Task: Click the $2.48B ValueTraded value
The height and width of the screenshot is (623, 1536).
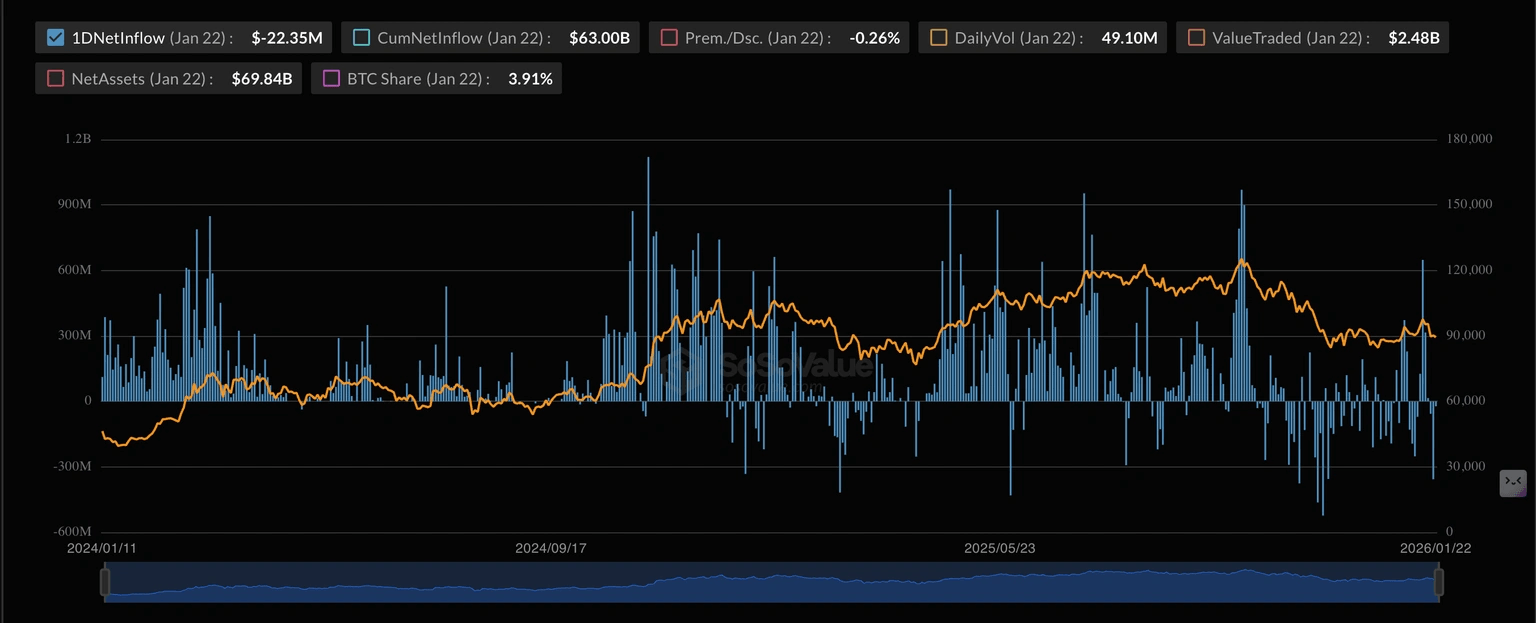Action: pyautogui.click(x=1414, y=38)
